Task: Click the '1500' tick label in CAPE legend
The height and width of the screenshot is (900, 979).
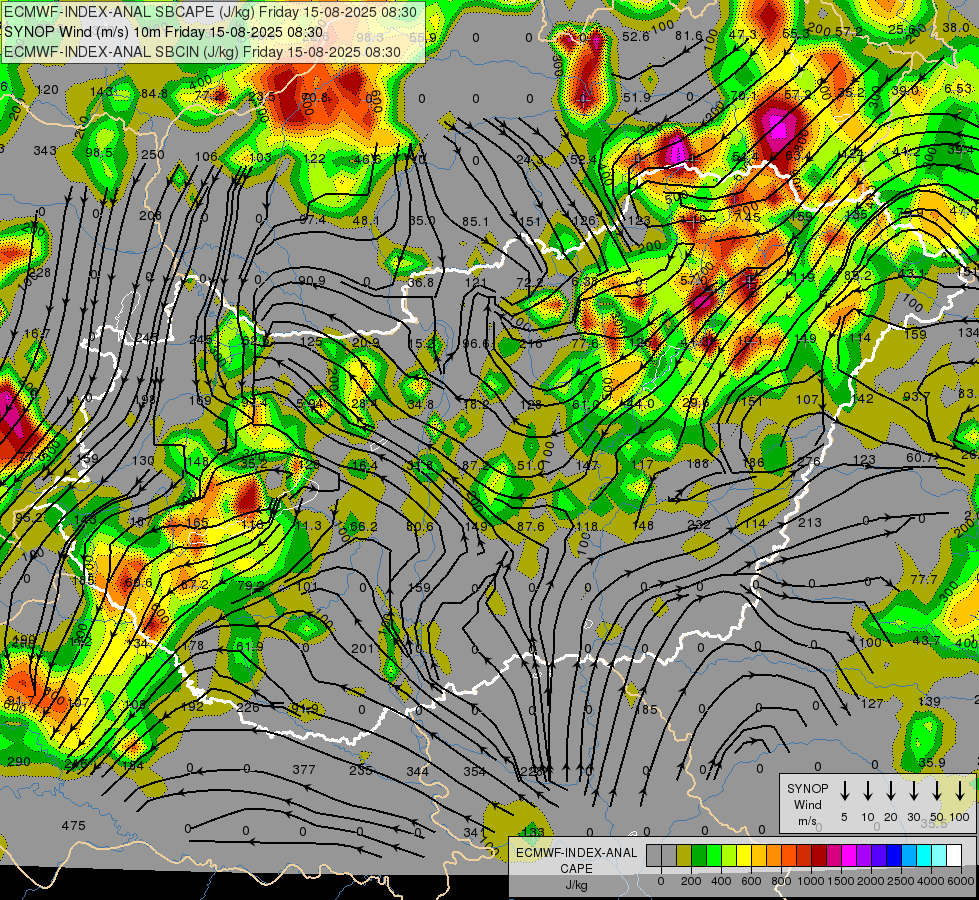Action: [x=841, y=881]
